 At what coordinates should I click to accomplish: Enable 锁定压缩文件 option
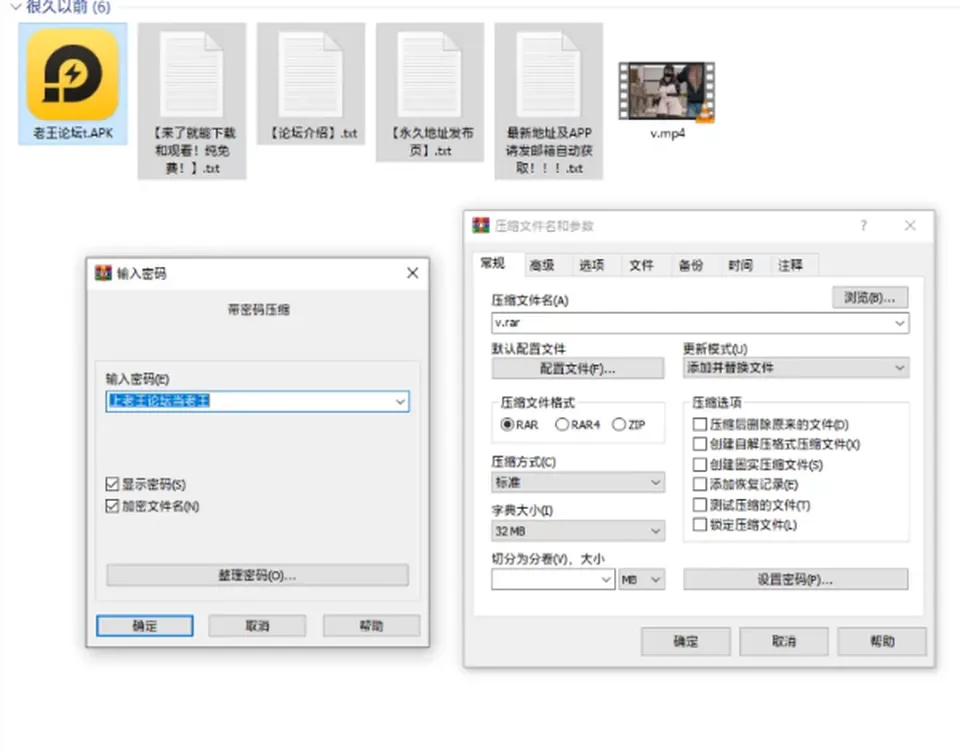[700, 525]
